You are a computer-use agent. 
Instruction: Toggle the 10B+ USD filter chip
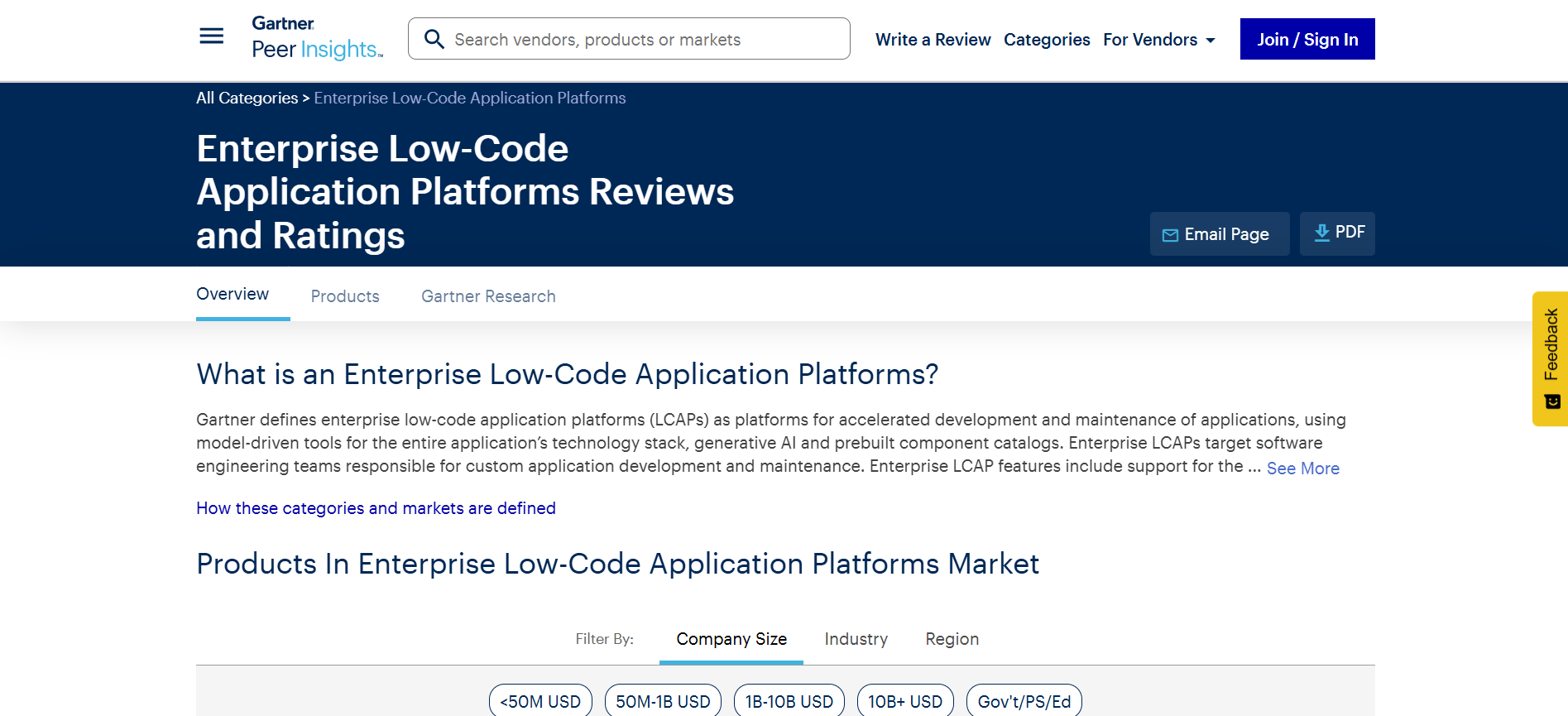pyautogui.click(x=905, y=701)
